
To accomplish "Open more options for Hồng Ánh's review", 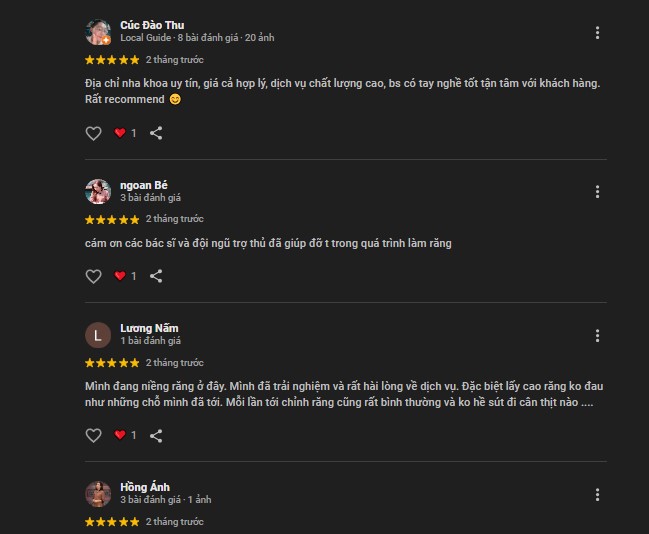I will click(597, 495).
